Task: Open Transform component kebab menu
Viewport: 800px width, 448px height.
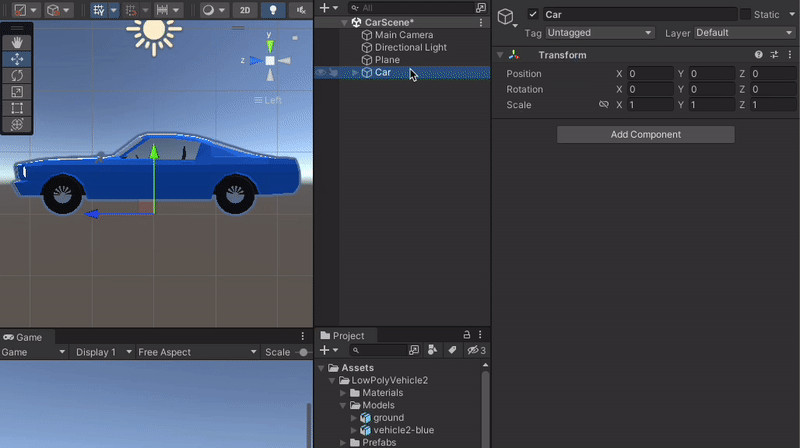Action: 790,55
